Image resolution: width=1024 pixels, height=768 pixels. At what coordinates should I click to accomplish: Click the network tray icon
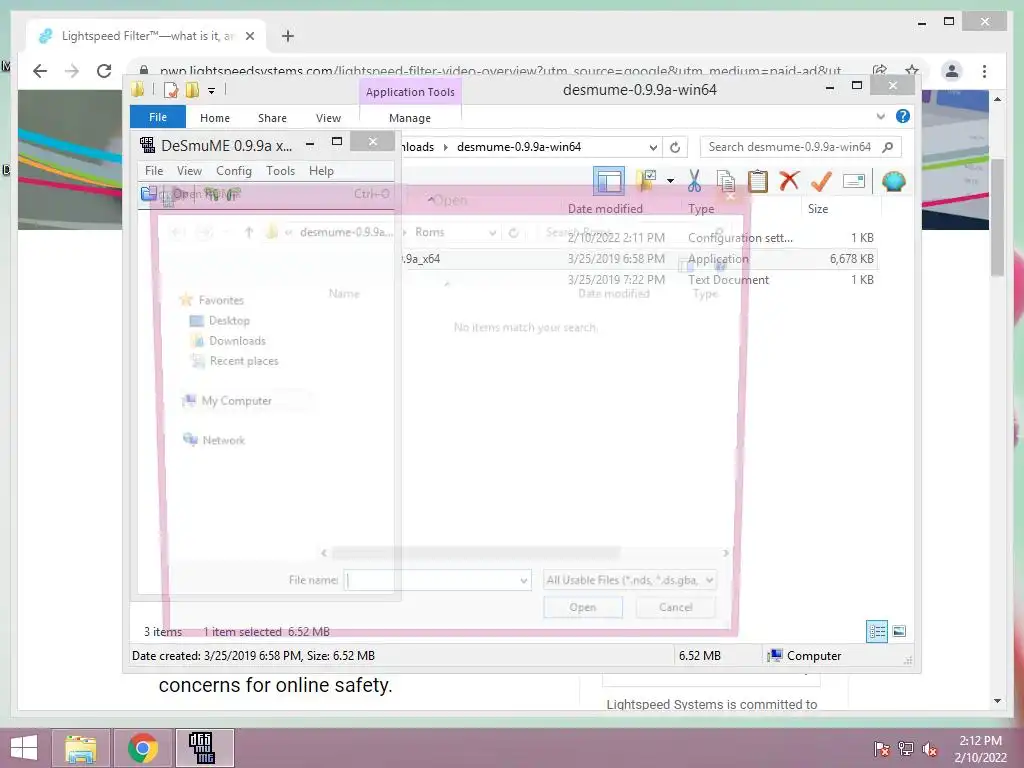906,748
